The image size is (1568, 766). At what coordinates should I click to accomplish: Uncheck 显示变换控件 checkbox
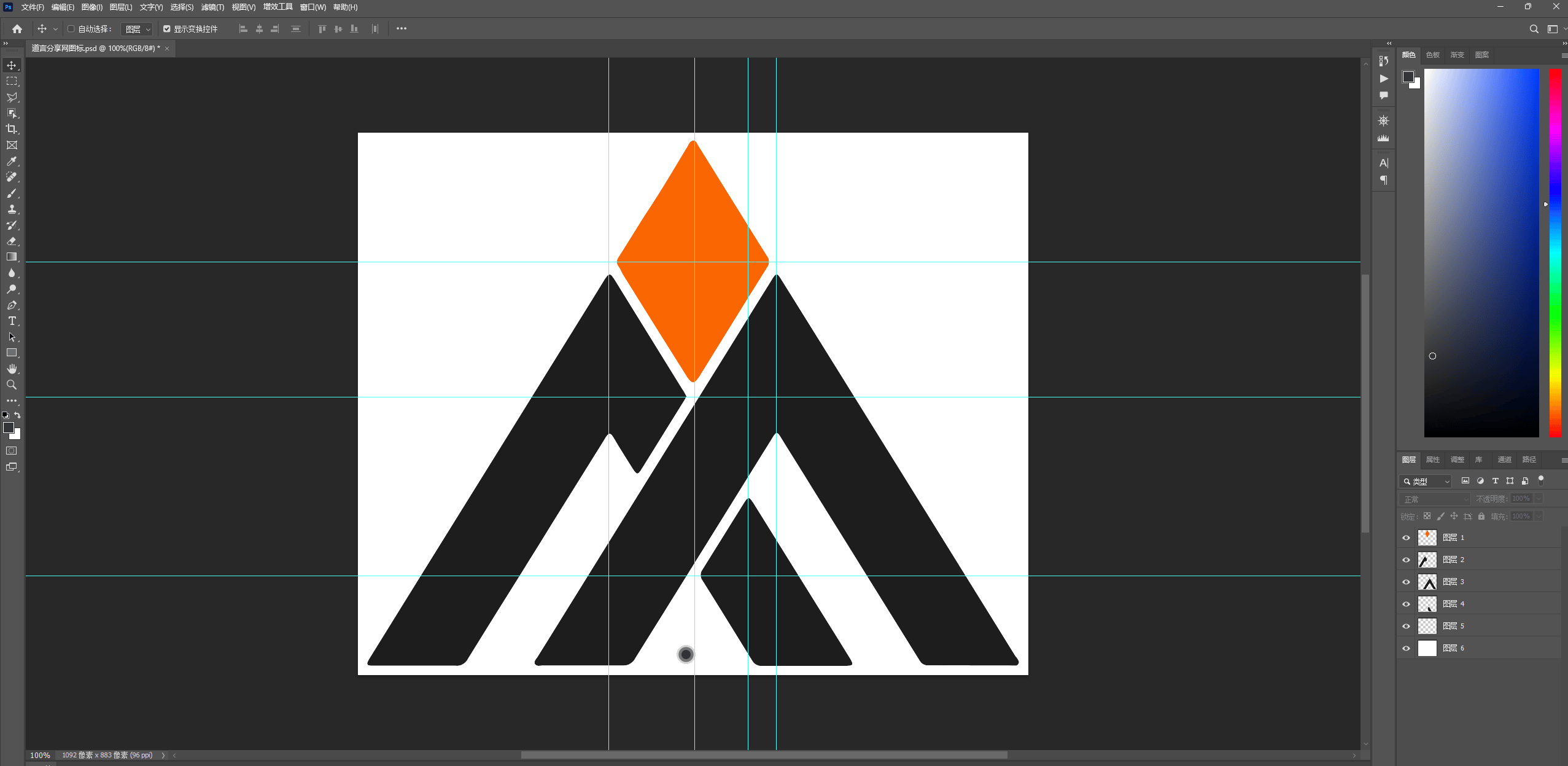pos(167,29)
